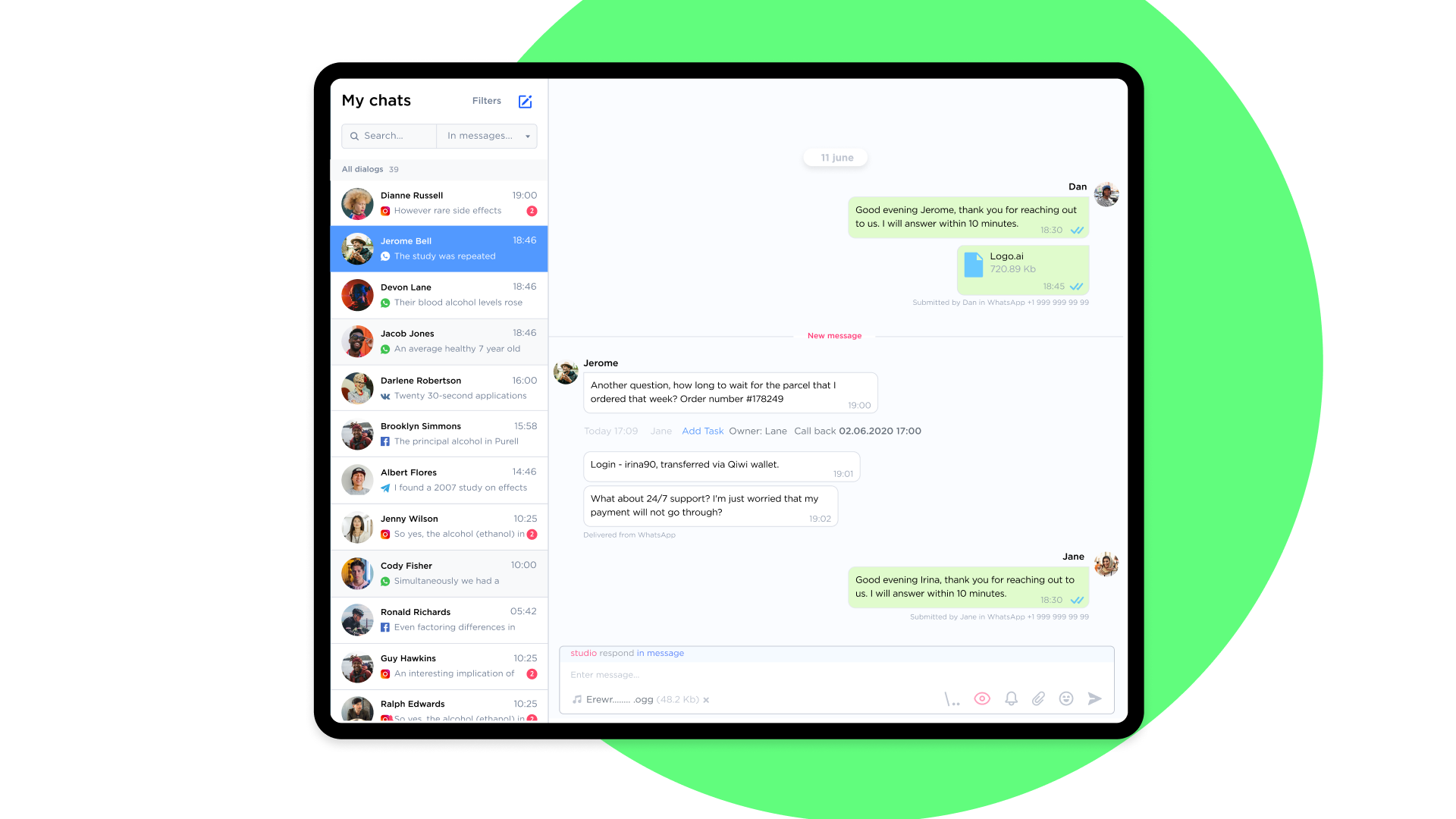Click the notification bell icon
The image size is (1456, 819).
[x=1013, y=698]
